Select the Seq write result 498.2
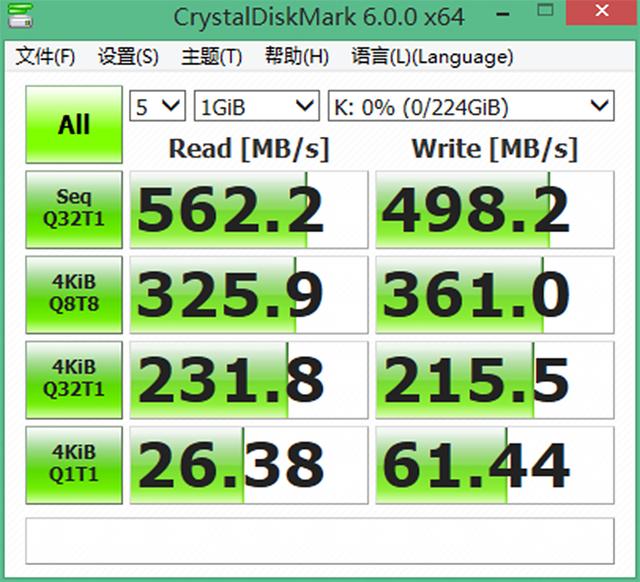Viewport: 640px width, 582px height. pos(495,209)
